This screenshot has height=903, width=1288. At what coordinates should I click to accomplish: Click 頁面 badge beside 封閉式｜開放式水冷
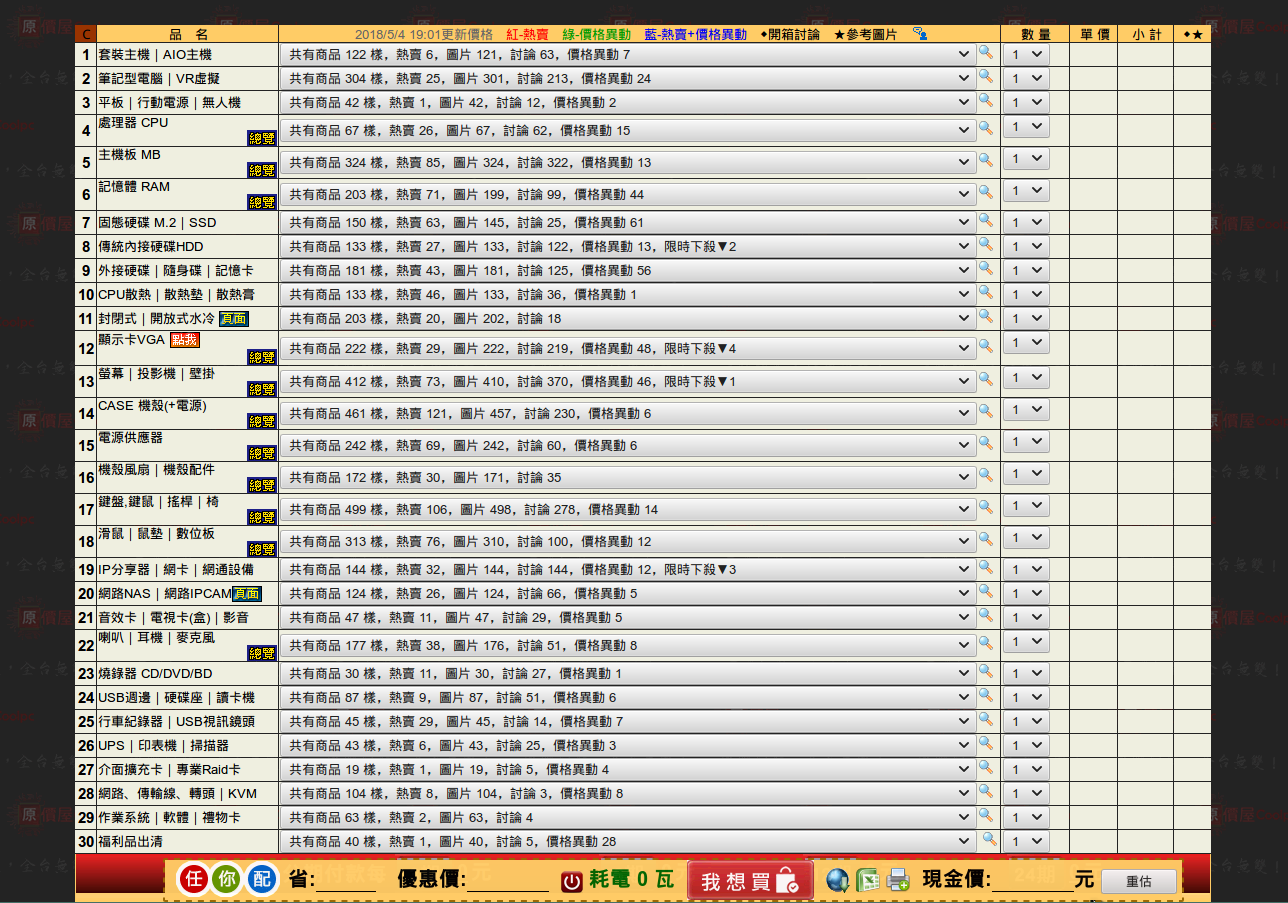click(234, 318)
